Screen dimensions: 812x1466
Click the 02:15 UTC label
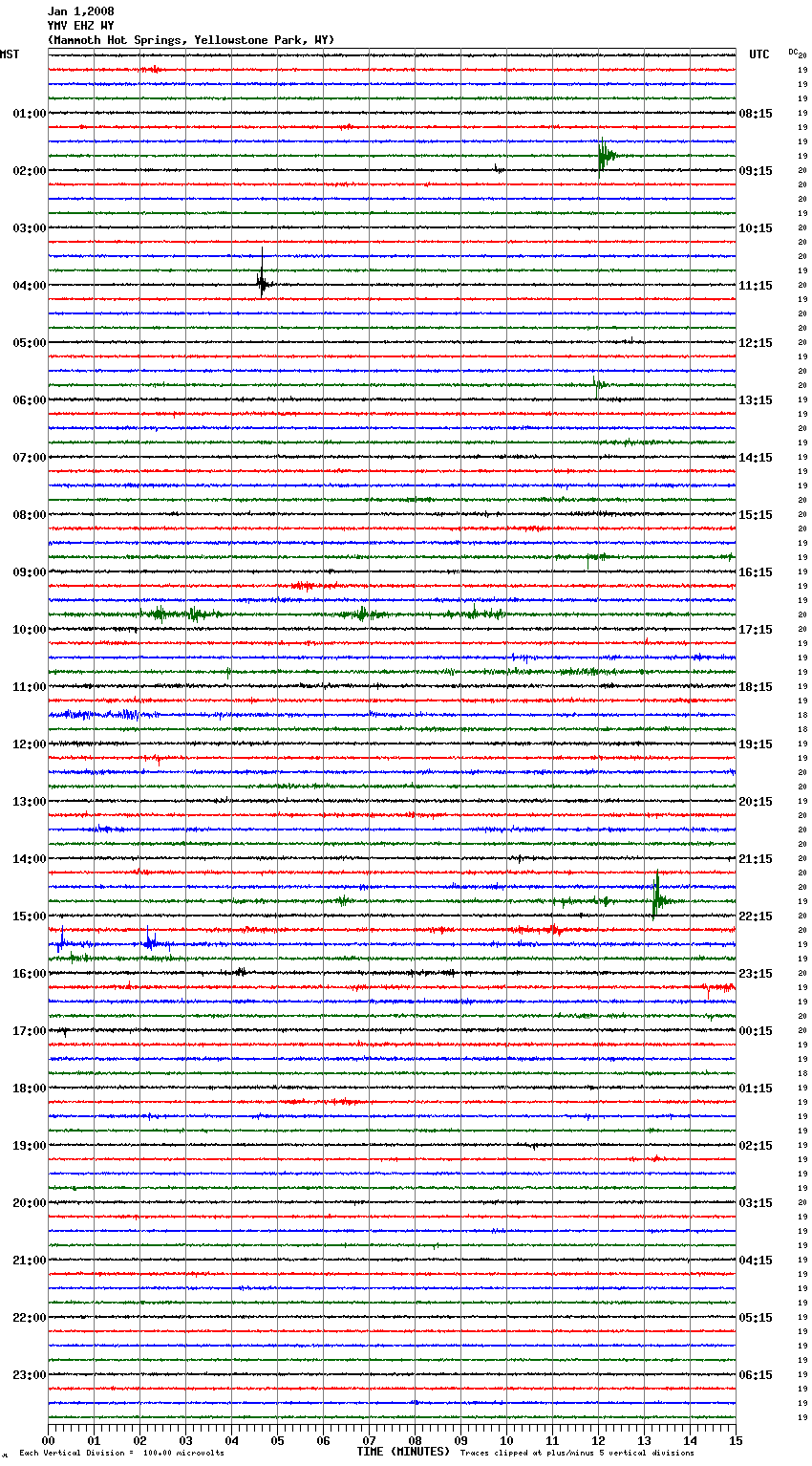756,1146
